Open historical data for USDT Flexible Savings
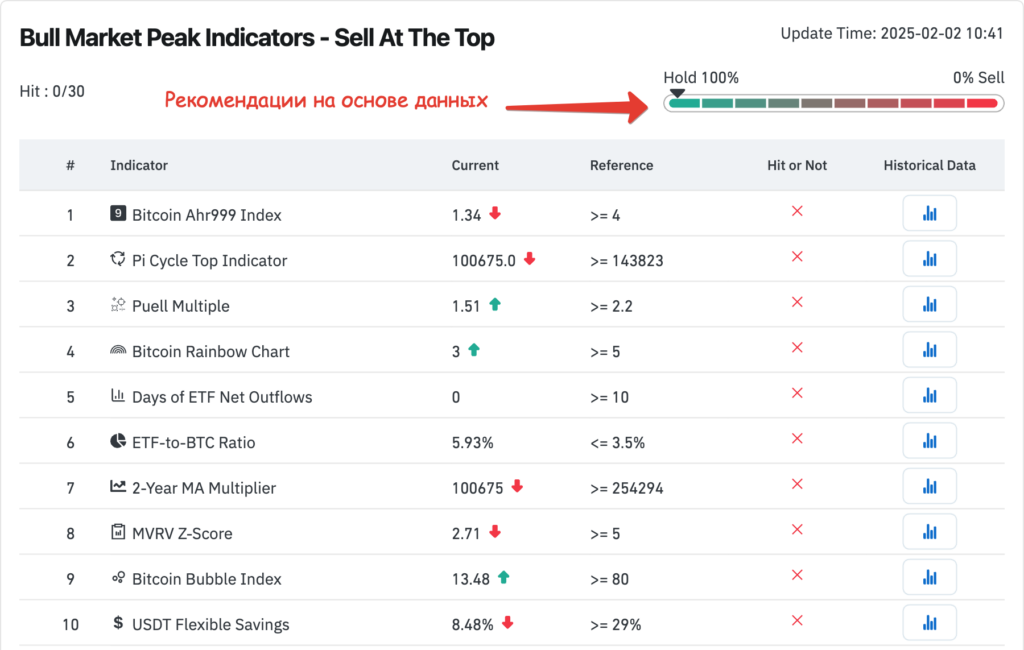Image resolution: width=1024 pixels, height=650 pixels. pos(929,622)
